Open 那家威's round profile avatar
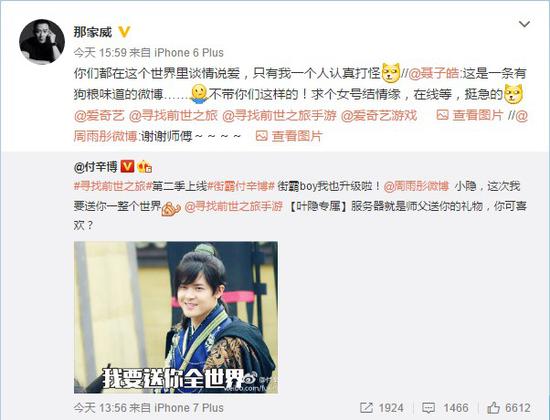The image size is (550, 420). pyautogui.click(x=42, y=42)
